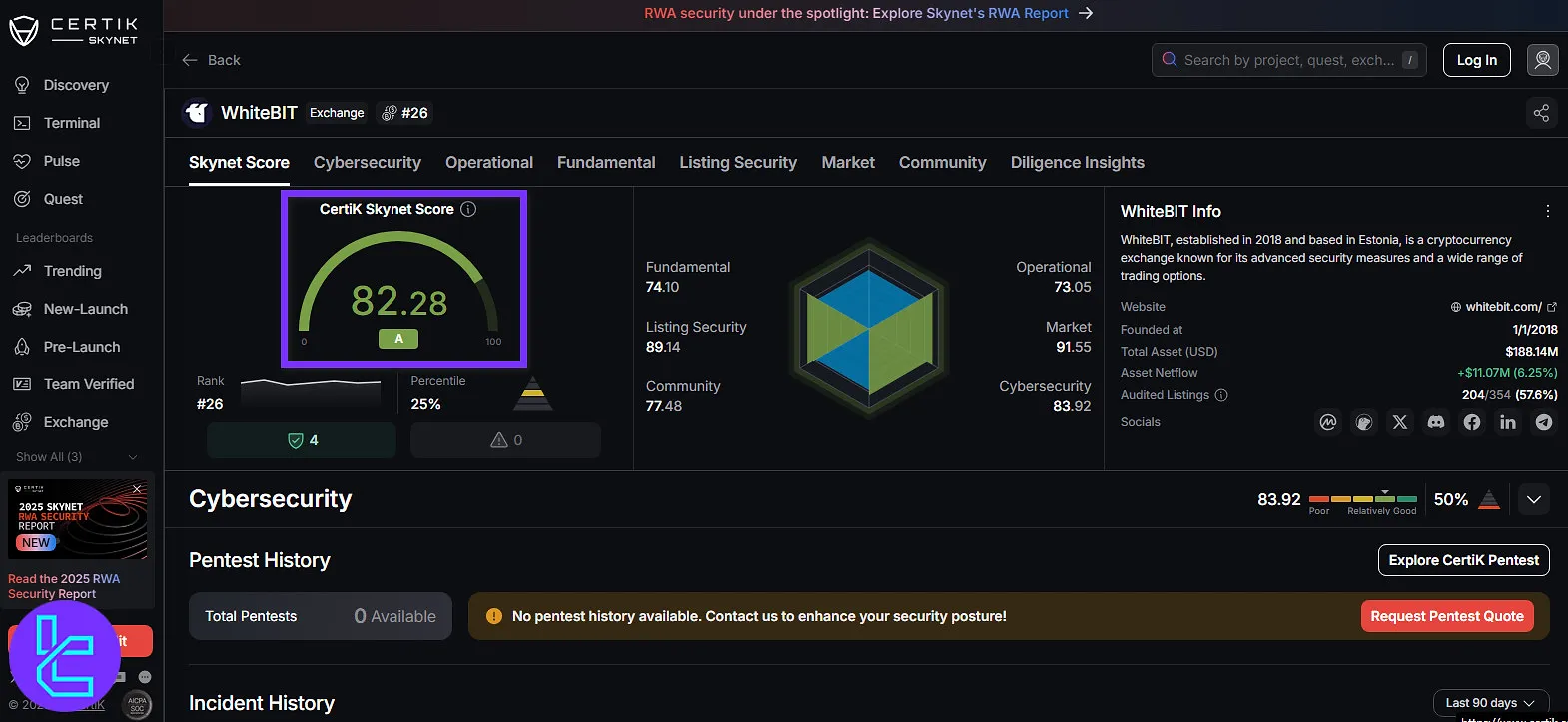This screenshot has height=722, width=1568.
Task: Click the 0 warnings alert badge
Action: 505,440
